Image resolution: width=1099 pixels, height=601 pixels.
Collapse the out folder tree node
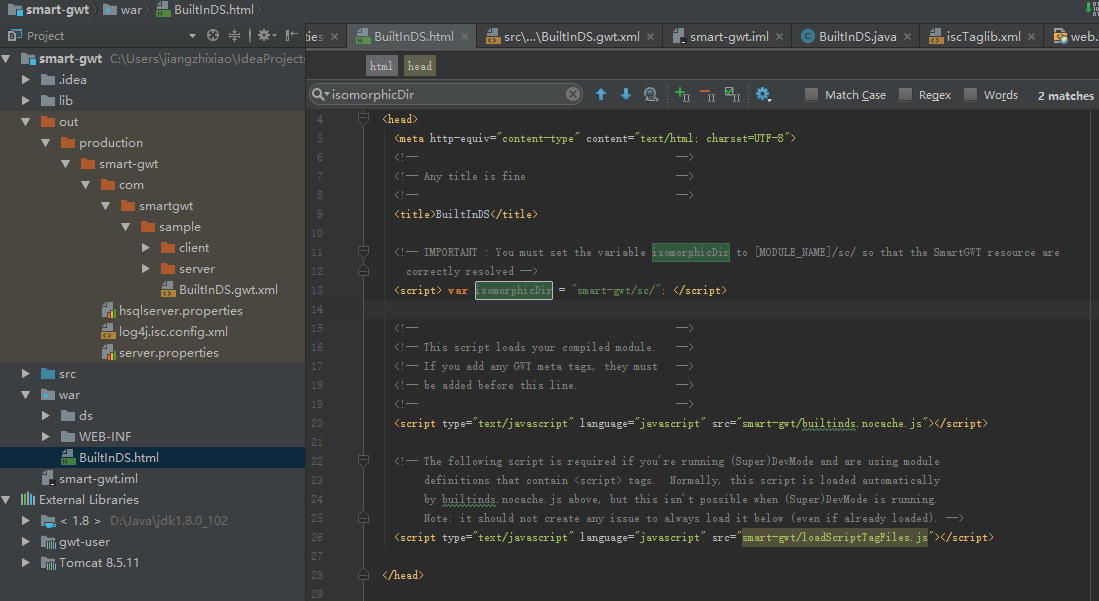coord(27,122)
